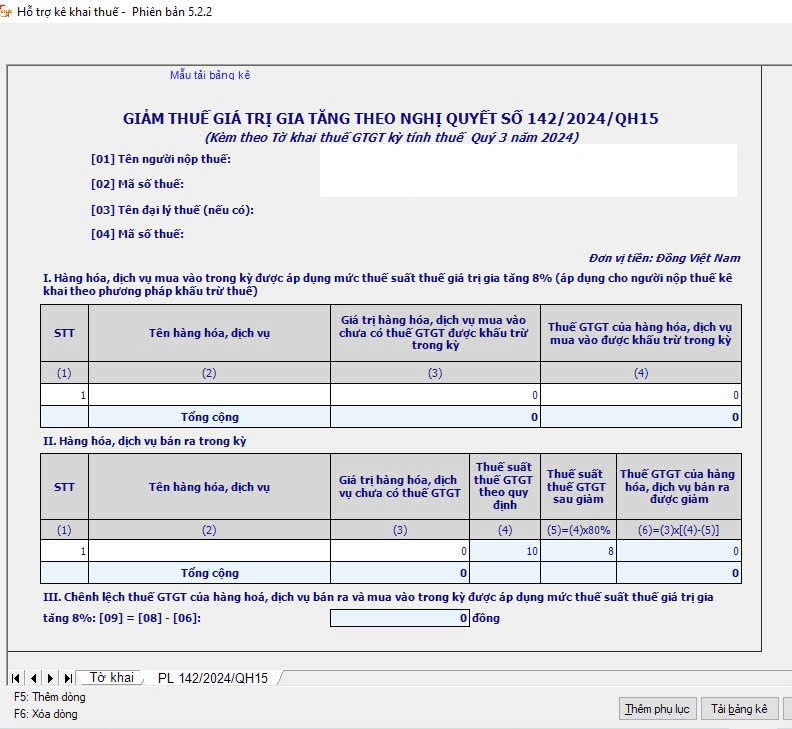Screen dimensions: 792x729
Task: Select section II goods value cell in row 1
Action: (400, 551)
